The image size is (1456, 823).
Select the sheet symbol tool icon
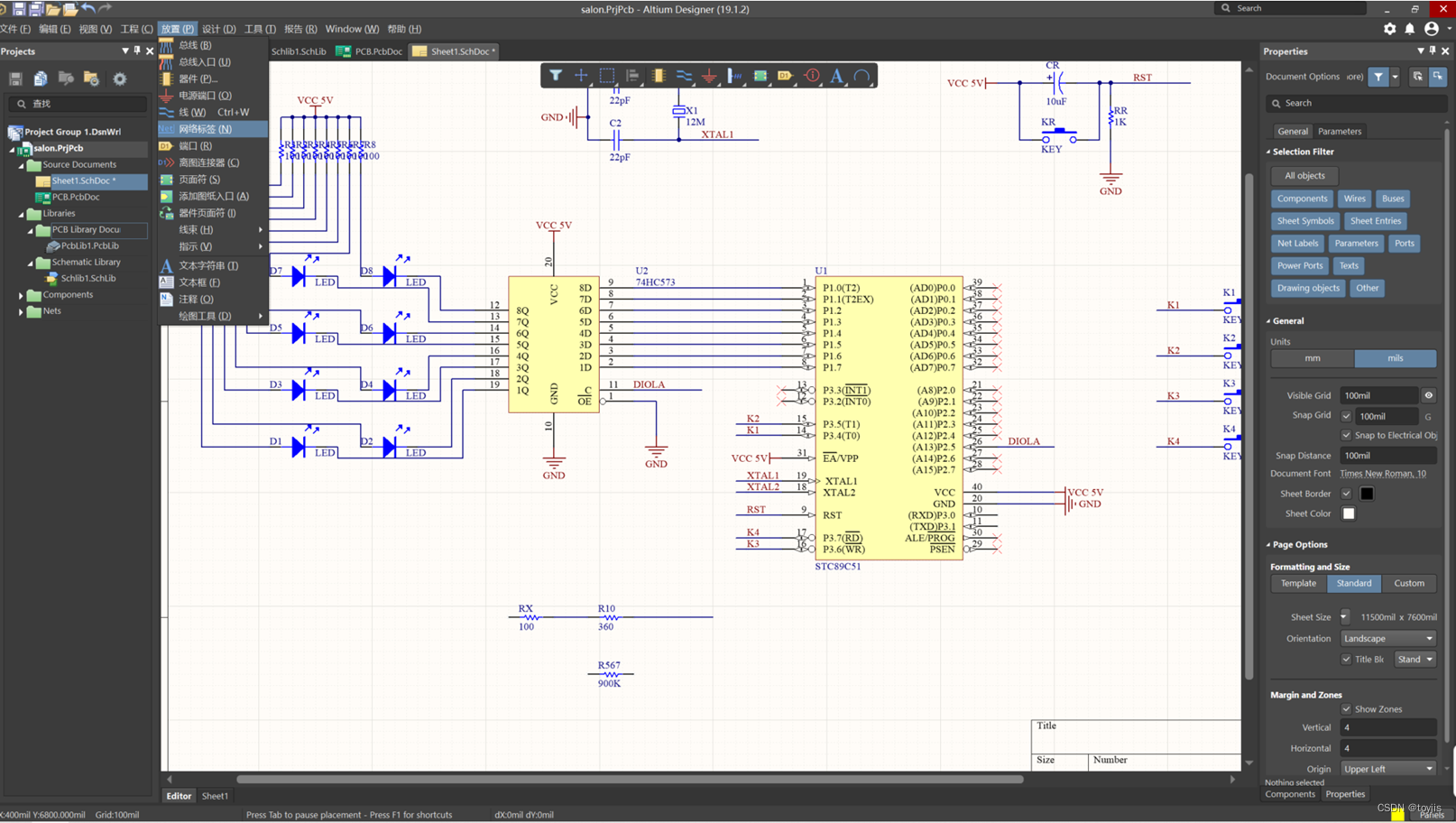pyautogui.click(x=760, y=76)
